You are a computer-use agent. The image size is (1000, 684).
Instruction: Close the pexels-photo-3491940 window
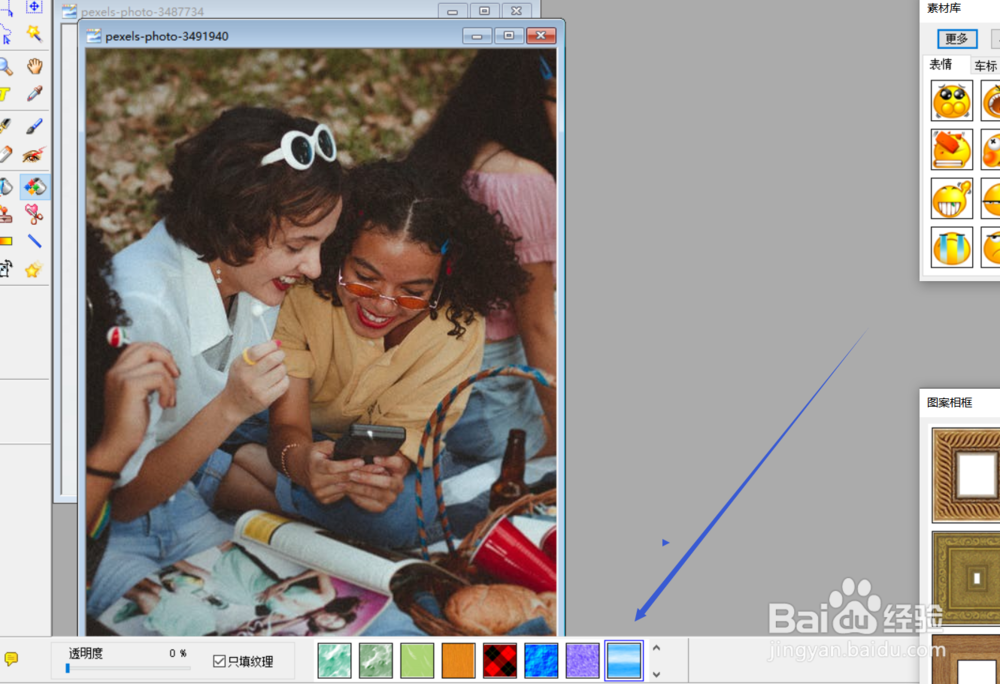[541, 36]
